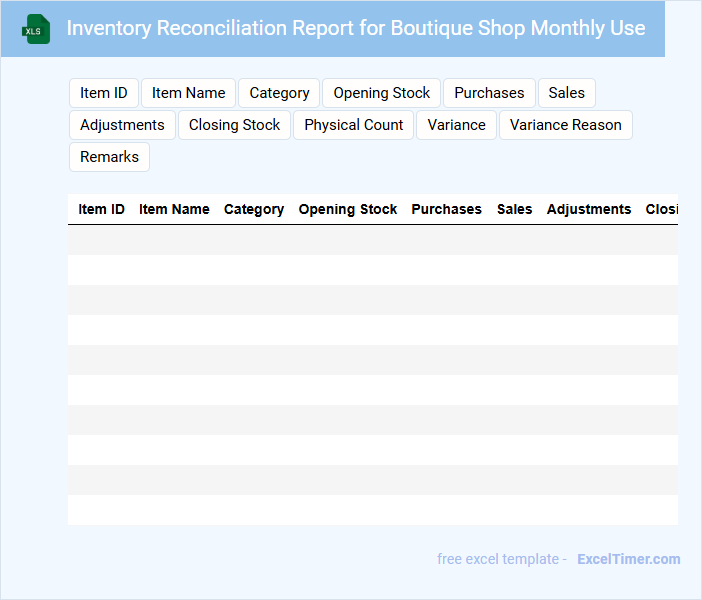
Task: Click the Category tag button
Action: tap(279, 93)
